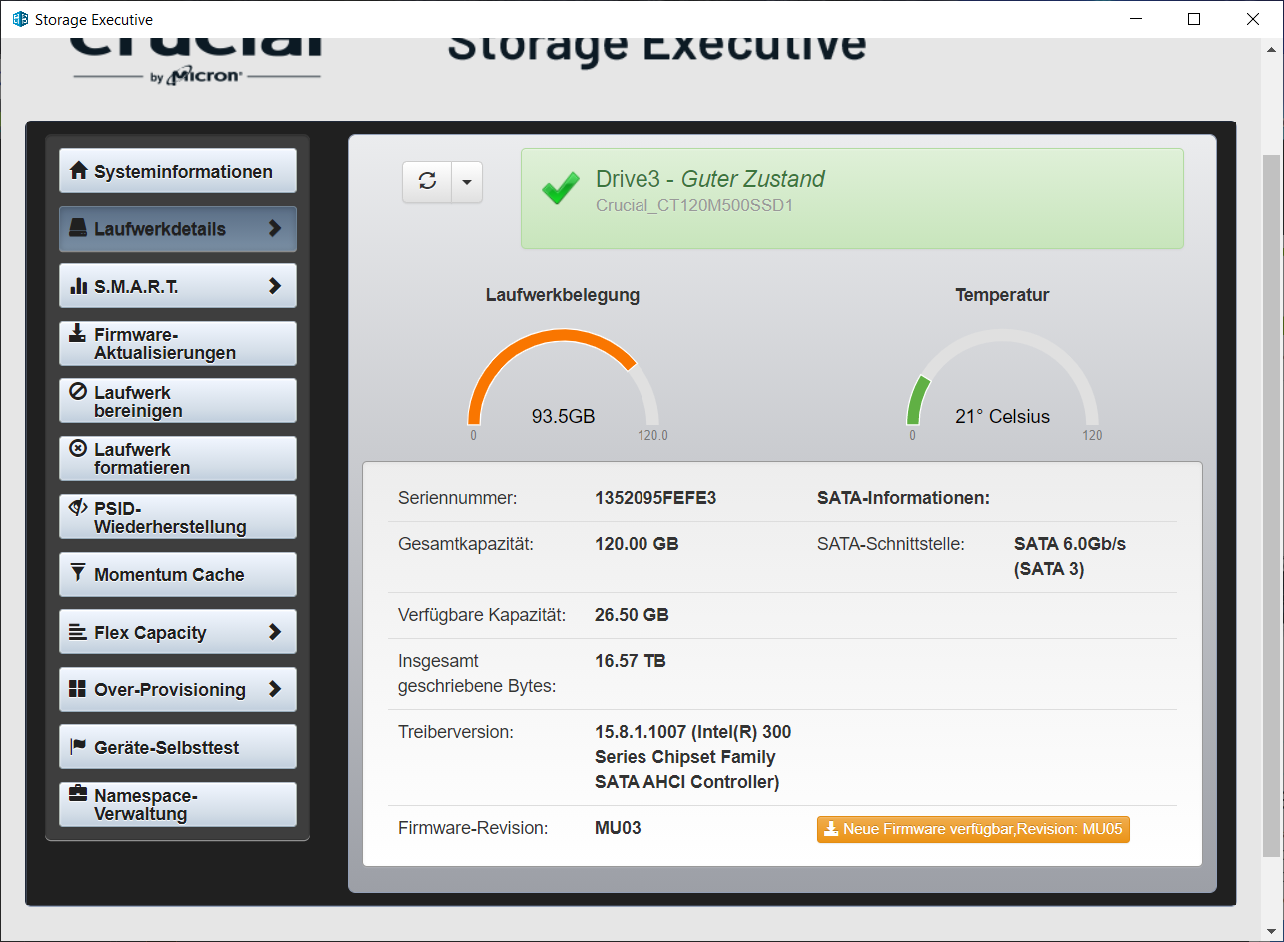1284x942 pixels.
Task: Open Firmware-Aktualisierungen
Action: coord(178,344)
